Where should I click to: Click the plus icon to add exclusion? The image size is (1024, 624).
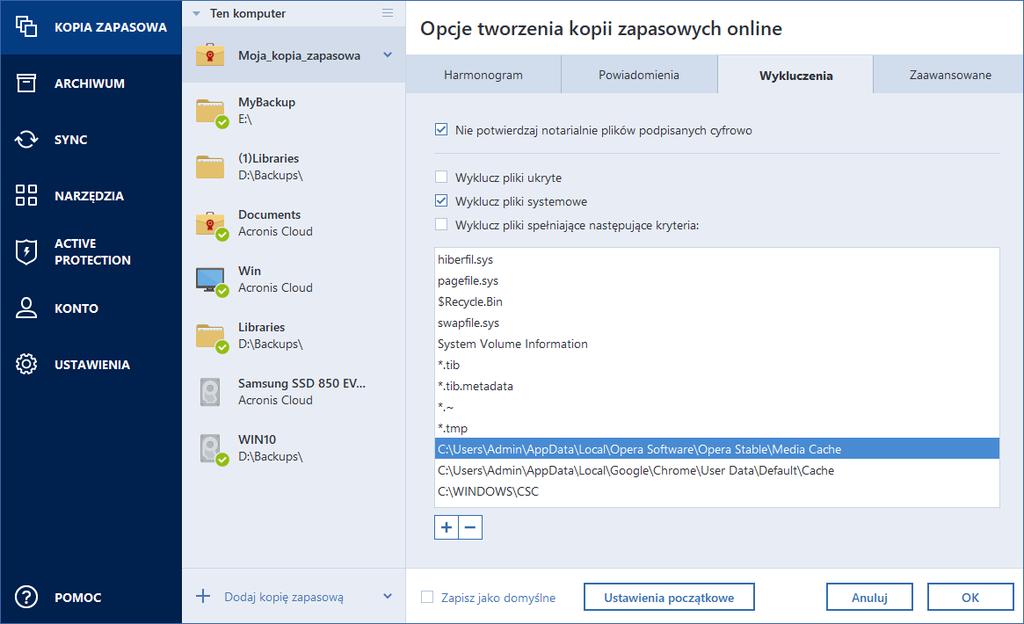[x=446, y=527]
